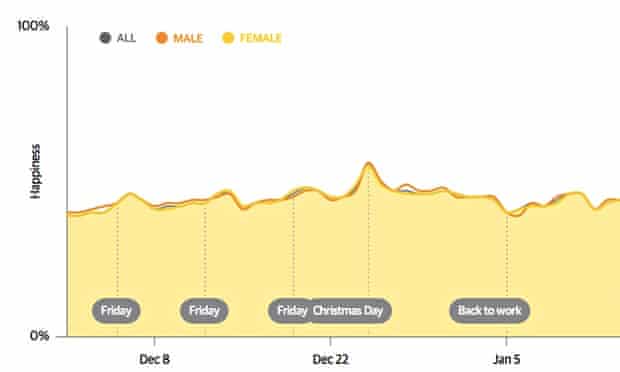Image resolution: width=620 pixels, height=372 pixels.
Task: Click the peak after first Friday line
Action: (130, 194)
